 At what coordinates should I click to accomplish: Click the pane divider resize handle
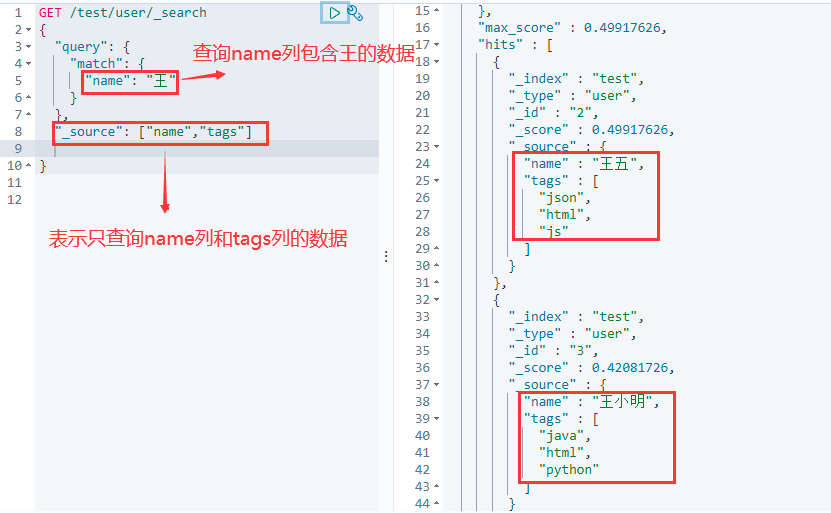tap(387, 257)
